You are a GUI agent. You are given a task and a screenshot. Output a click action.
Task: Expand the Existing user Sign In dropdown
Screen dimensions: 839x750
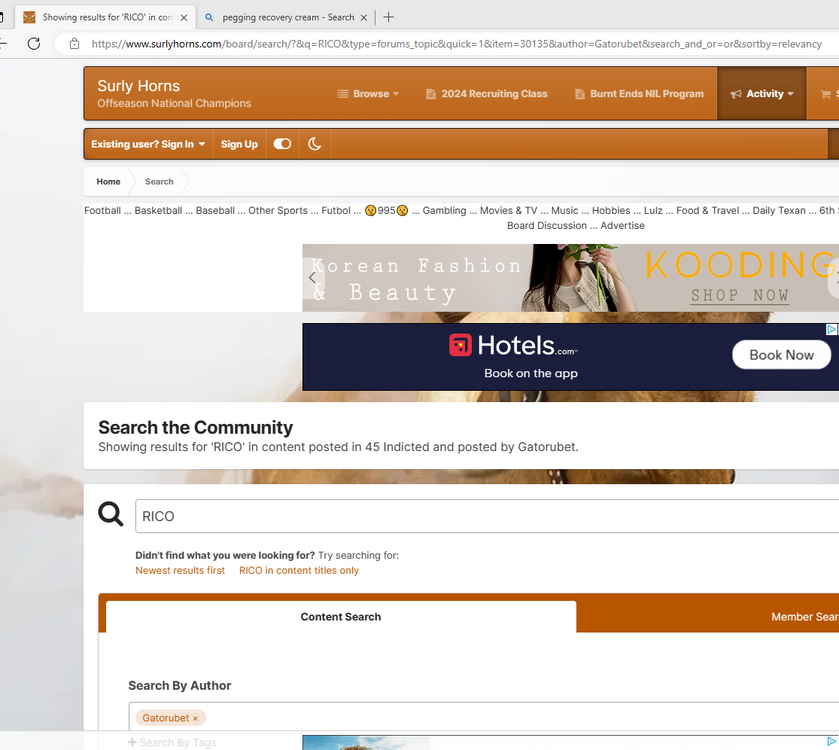[x=148, y=144]
